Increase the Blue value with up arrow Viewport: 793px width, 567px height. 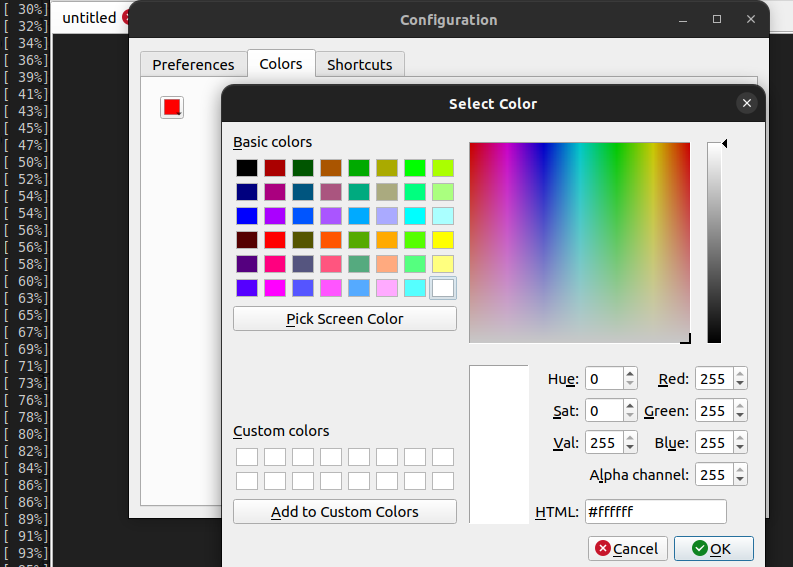coord(740,438)
